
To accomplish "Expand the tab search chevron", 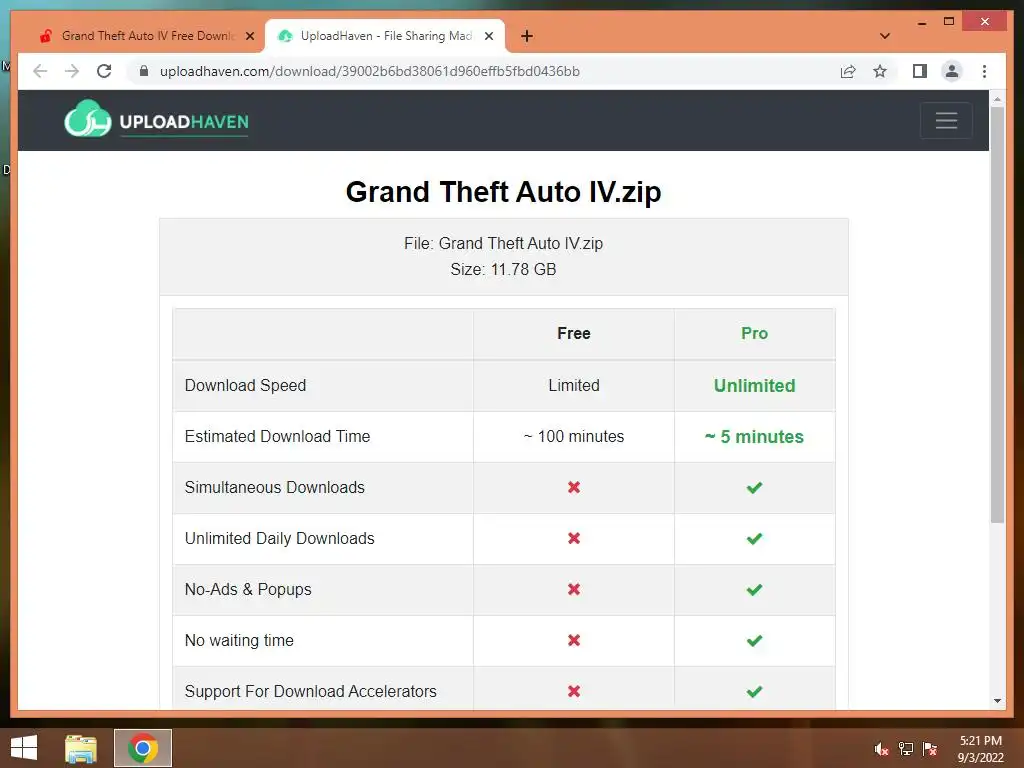I will pos(885,36).
